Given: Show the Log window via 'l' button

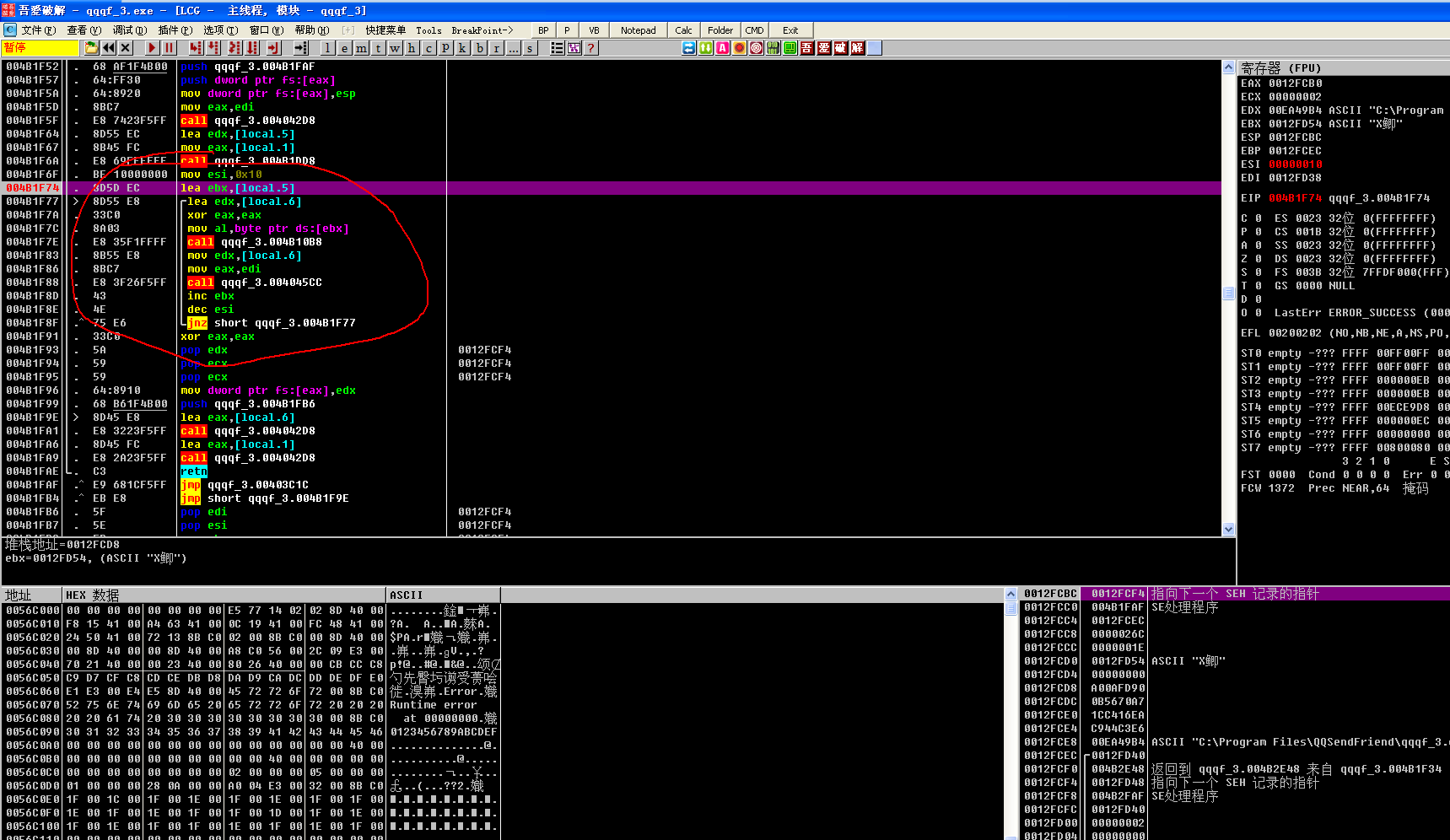Looking at the screenshot, I should [327, 48].
